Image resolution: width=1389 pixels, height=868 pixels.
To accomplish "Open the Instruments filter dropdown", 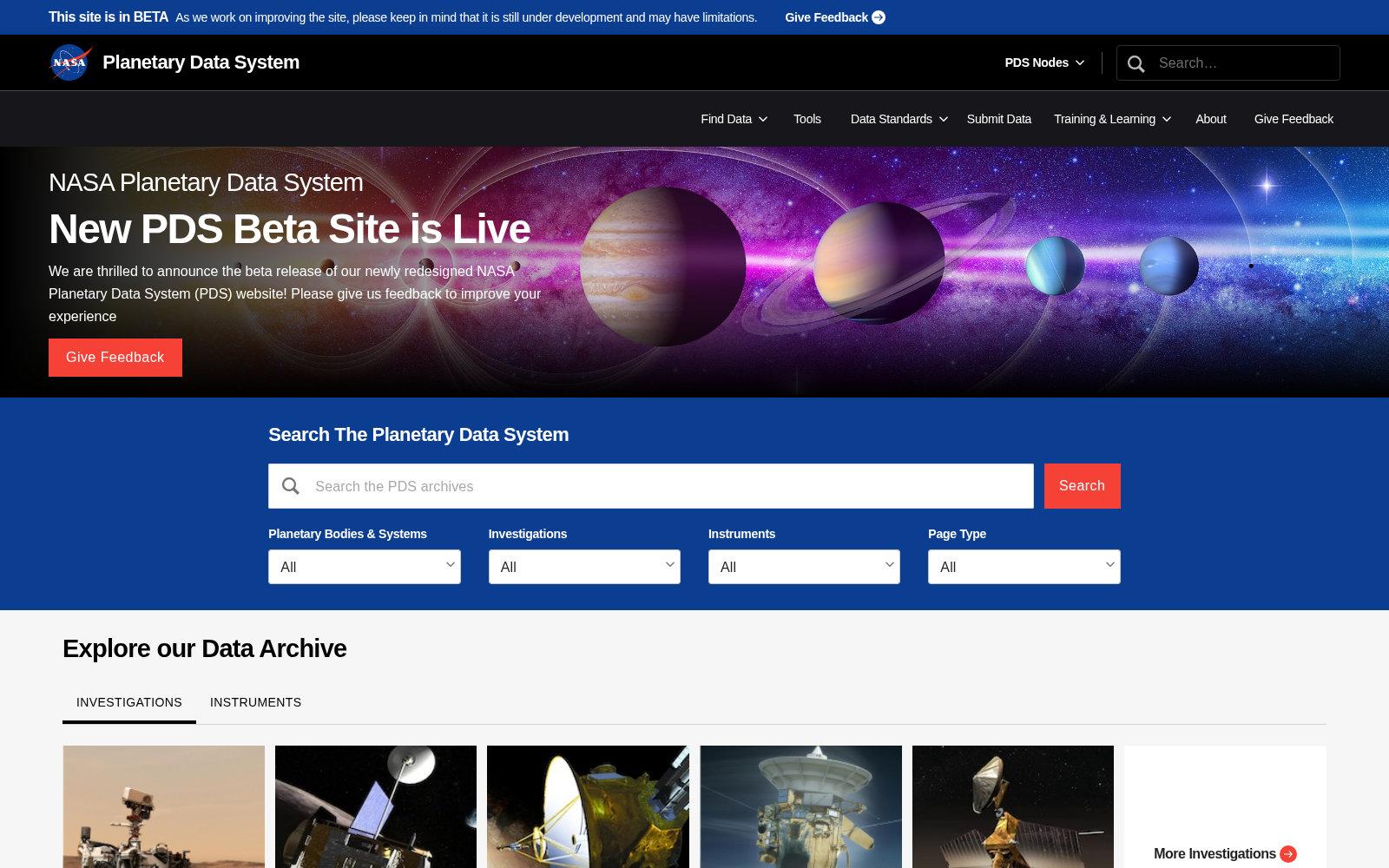I will pyautogui.click(x=804, y=567).
